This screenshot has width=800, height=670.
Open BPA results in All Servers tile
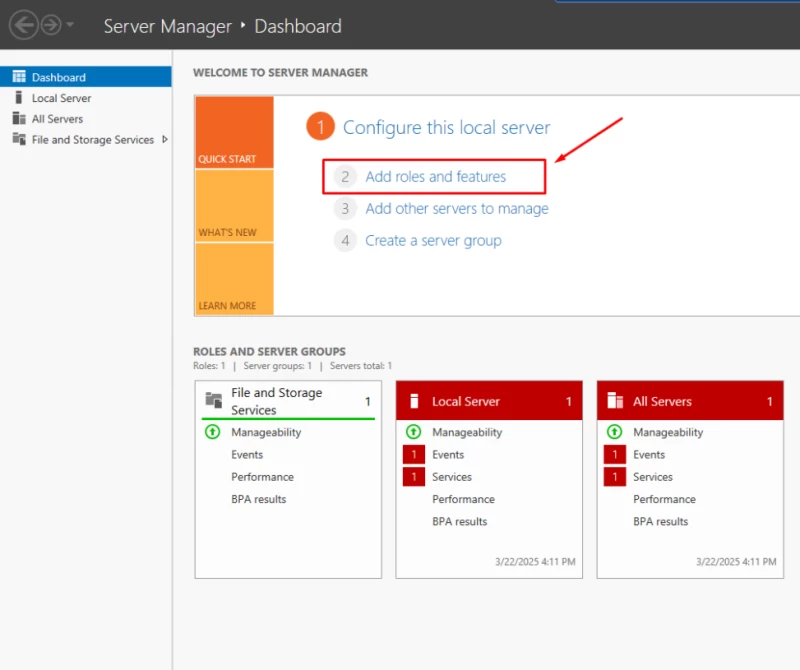click(x=661, y=522)
